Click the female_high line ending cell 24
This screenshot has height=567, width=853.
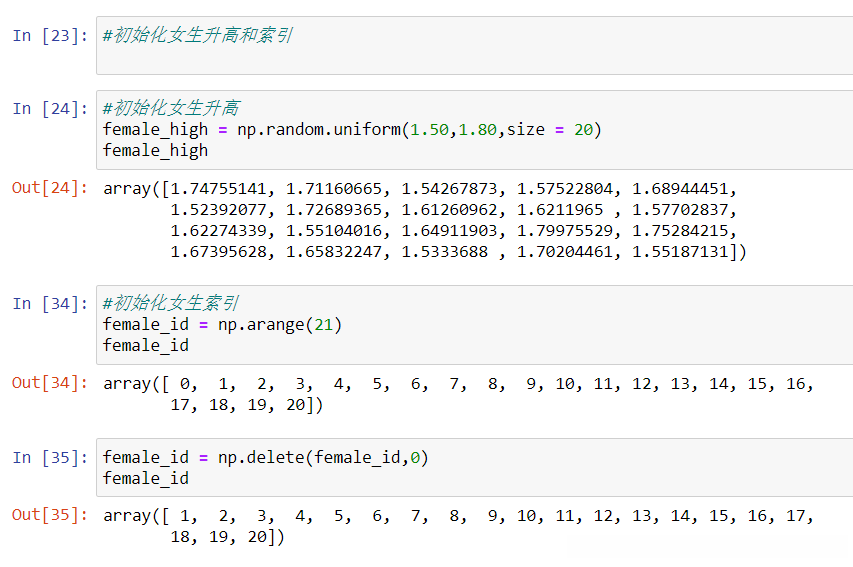155,150
